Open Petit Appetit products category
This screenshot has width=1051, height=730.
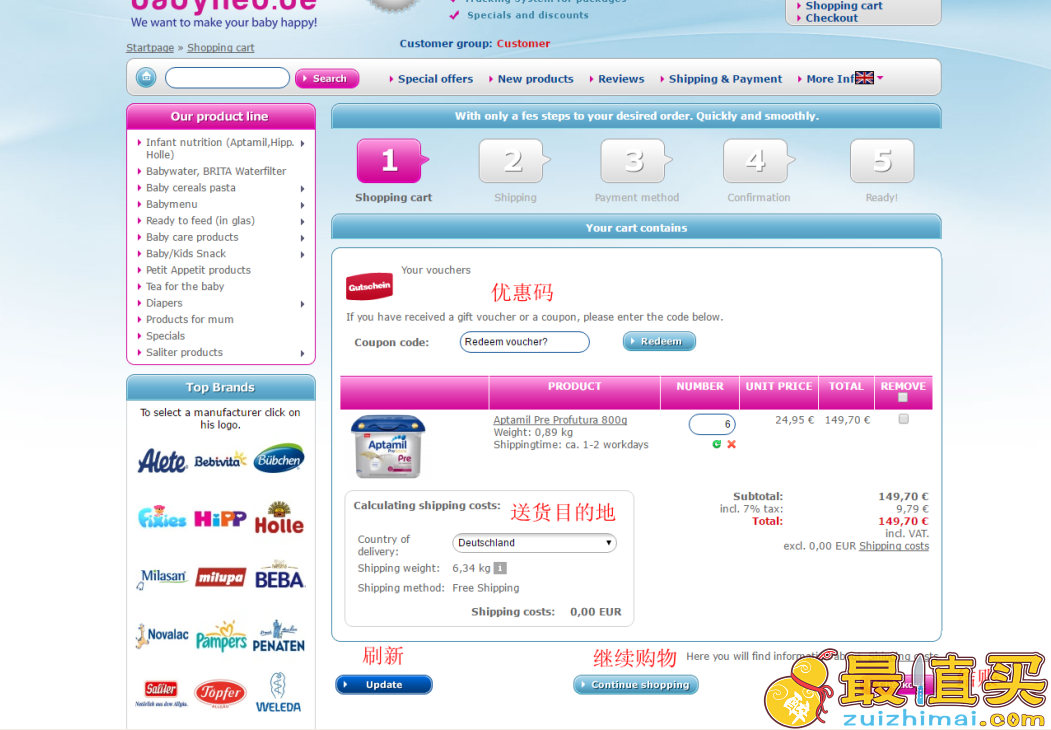198,269
